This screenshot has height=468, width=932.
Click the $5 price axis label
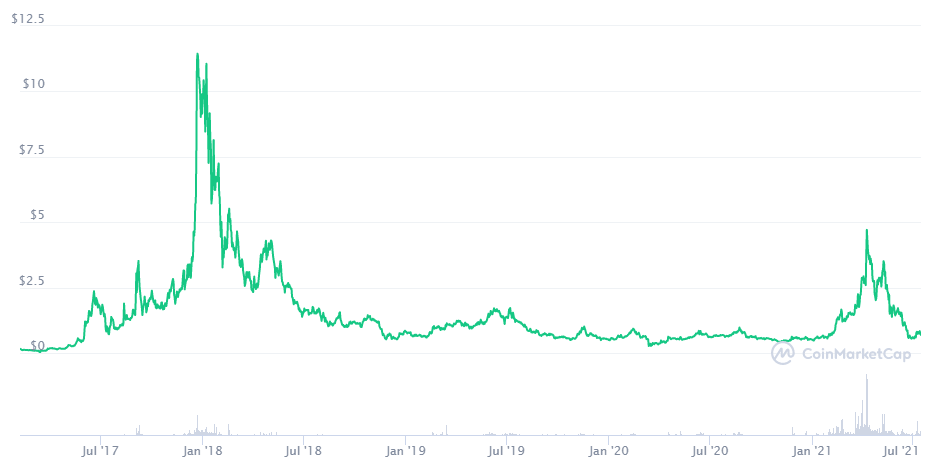[37, 215]
